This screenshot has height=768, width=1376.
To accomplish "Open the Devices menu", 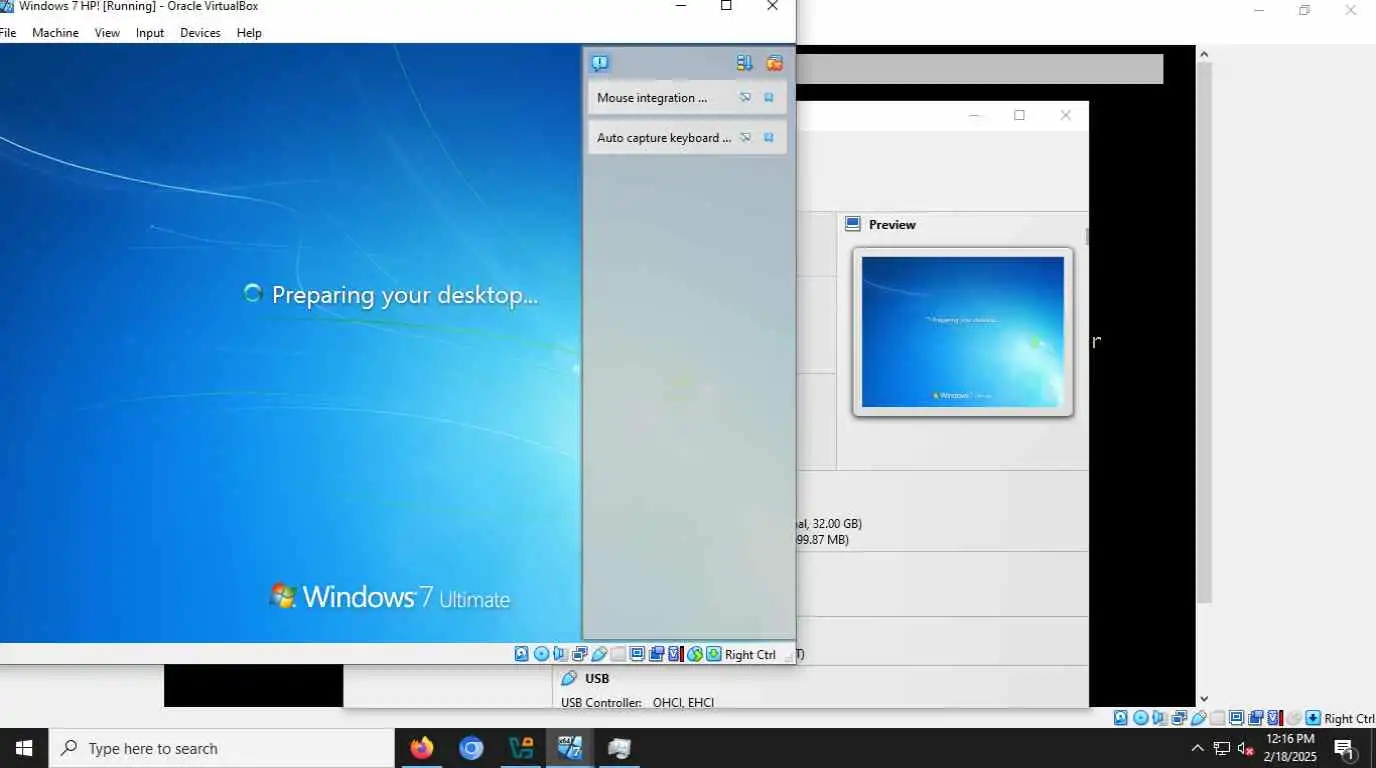I will (x=200, y=33).
